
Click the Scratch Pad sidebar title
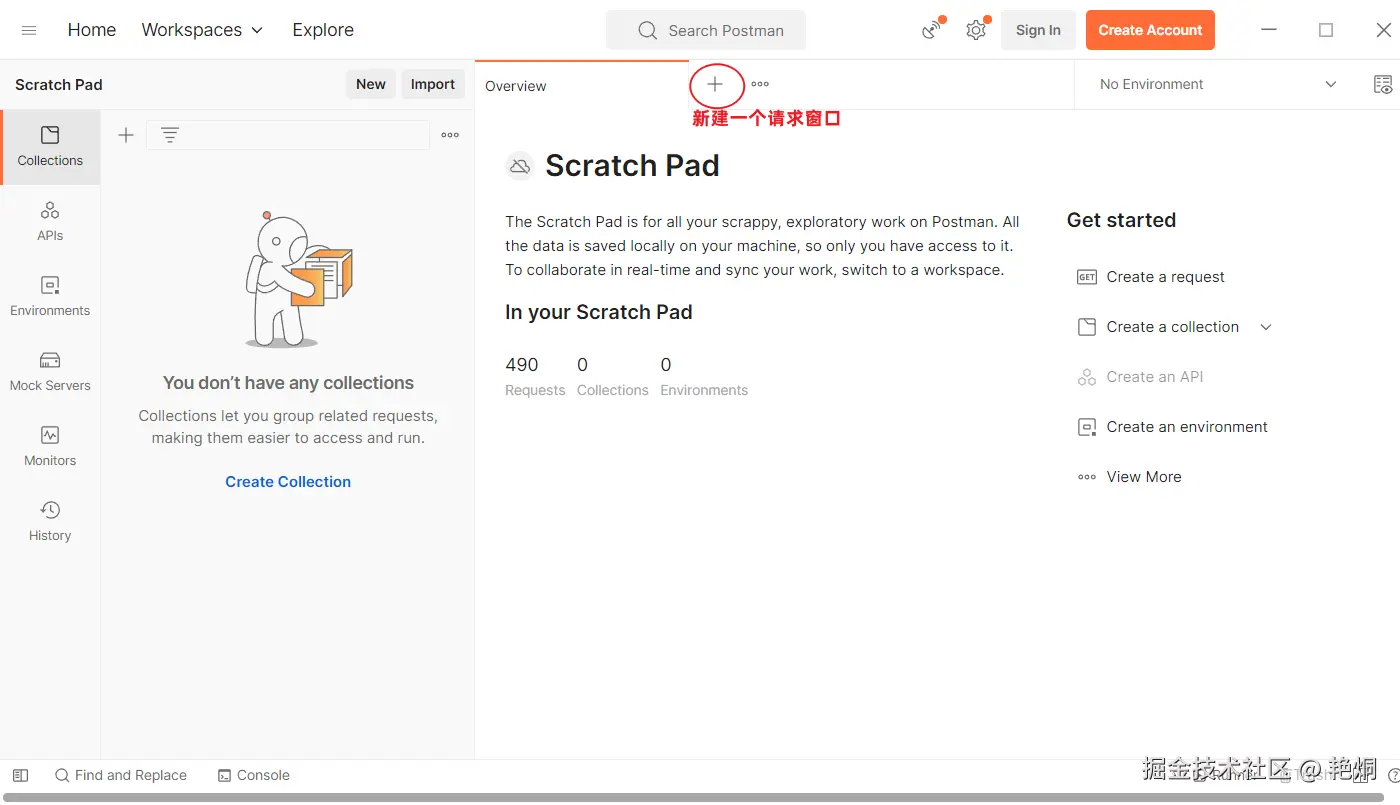(x=59, y=85)
